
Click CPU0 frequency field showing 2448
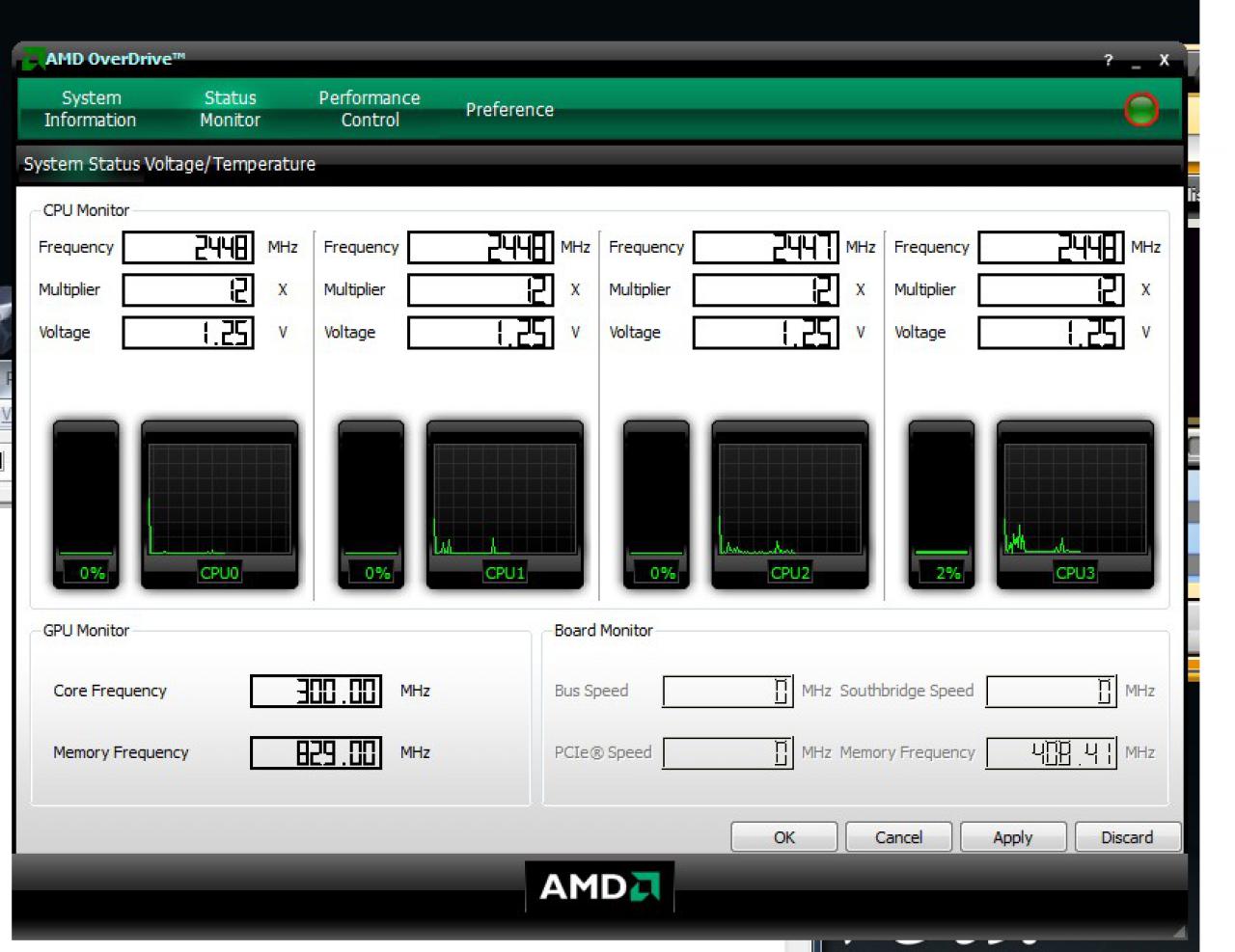coord(189,247)
